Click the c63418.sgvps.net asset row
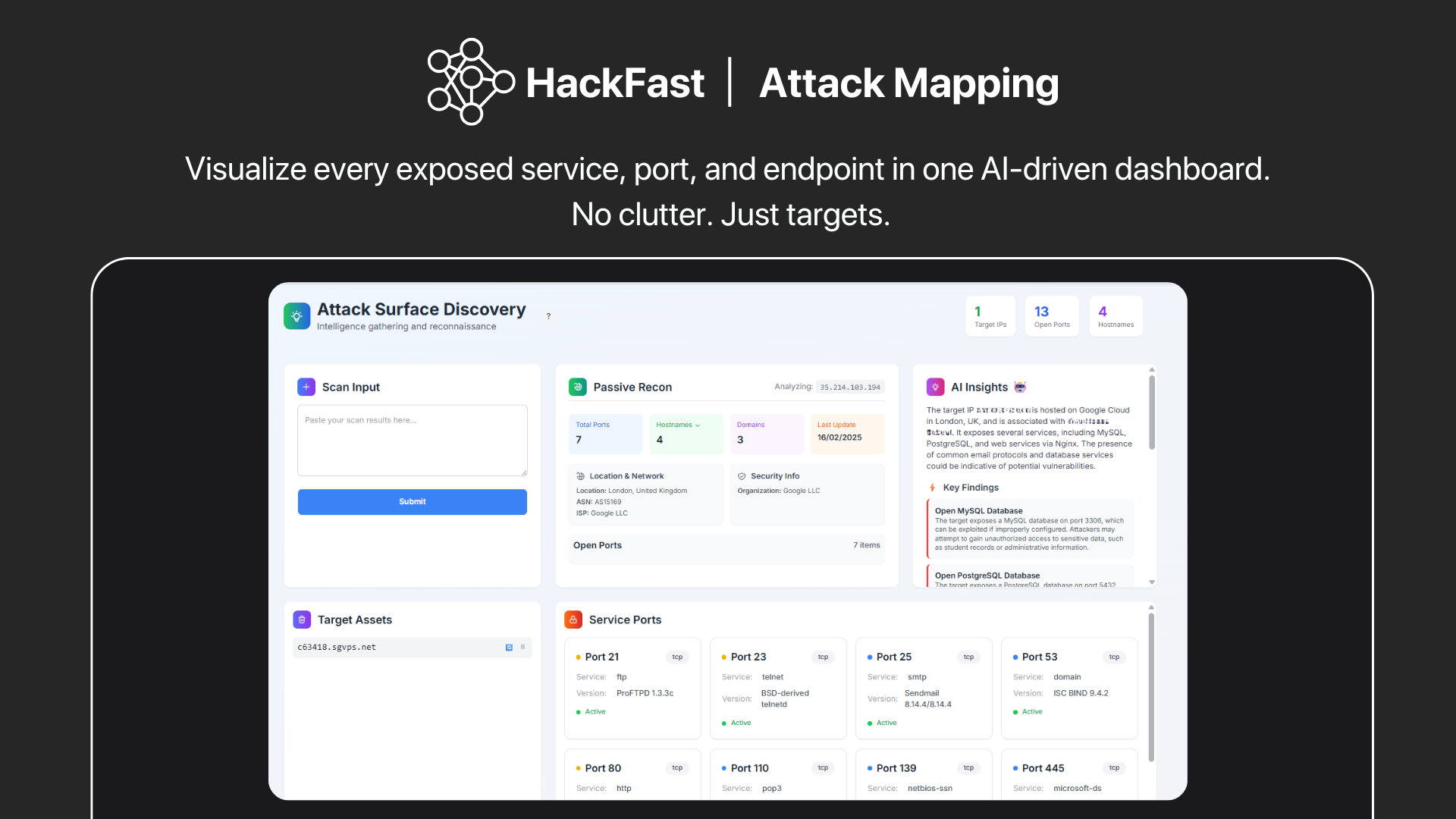Screen dimensions: 1456x819 [x=413, y=648]
